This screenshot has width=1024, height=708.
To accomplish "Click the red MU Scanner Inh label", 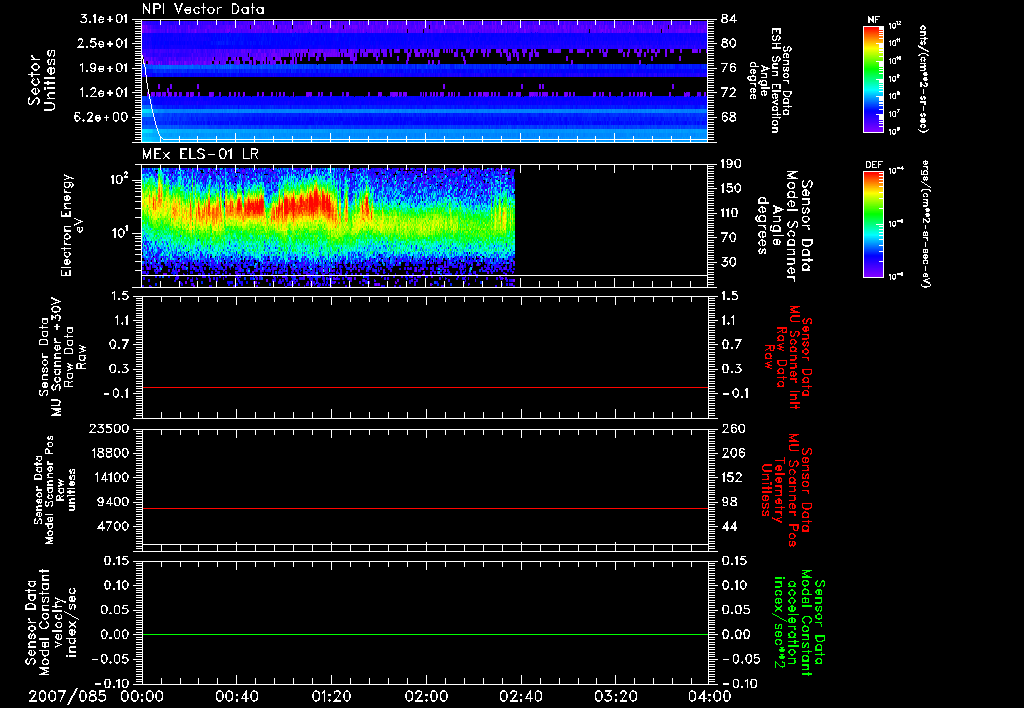I will [x=788, y=357].
